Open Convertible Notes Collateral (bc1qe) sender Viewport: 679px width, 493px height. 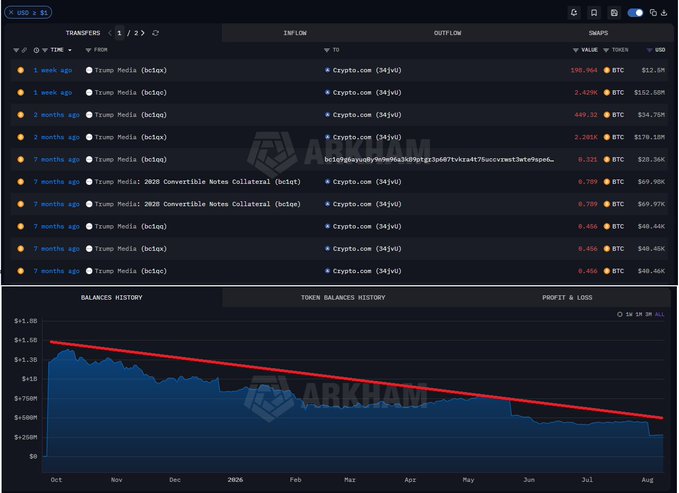point(197,204)
